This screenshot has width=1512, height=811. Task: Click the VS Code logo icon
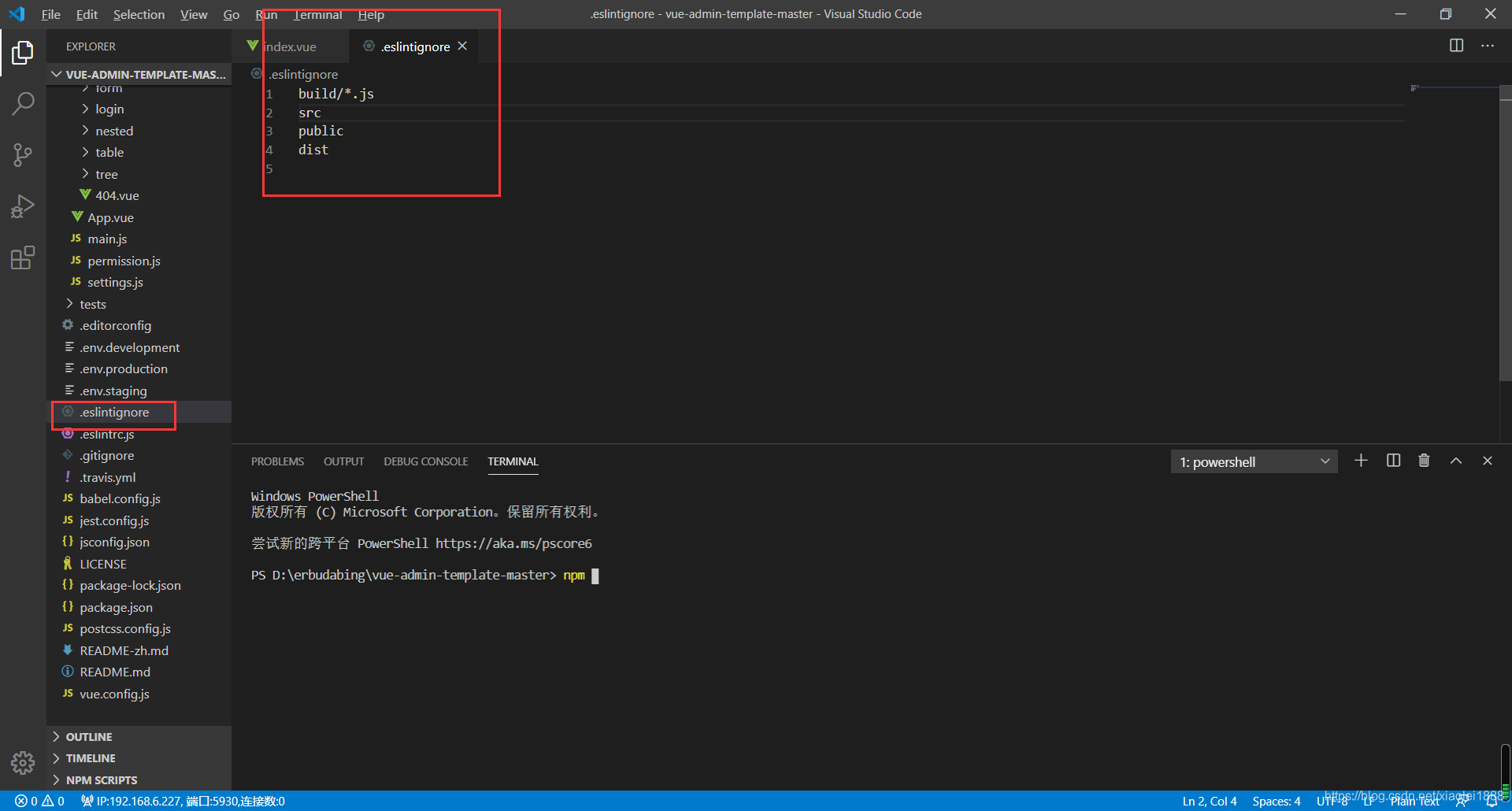click(17, 14)
